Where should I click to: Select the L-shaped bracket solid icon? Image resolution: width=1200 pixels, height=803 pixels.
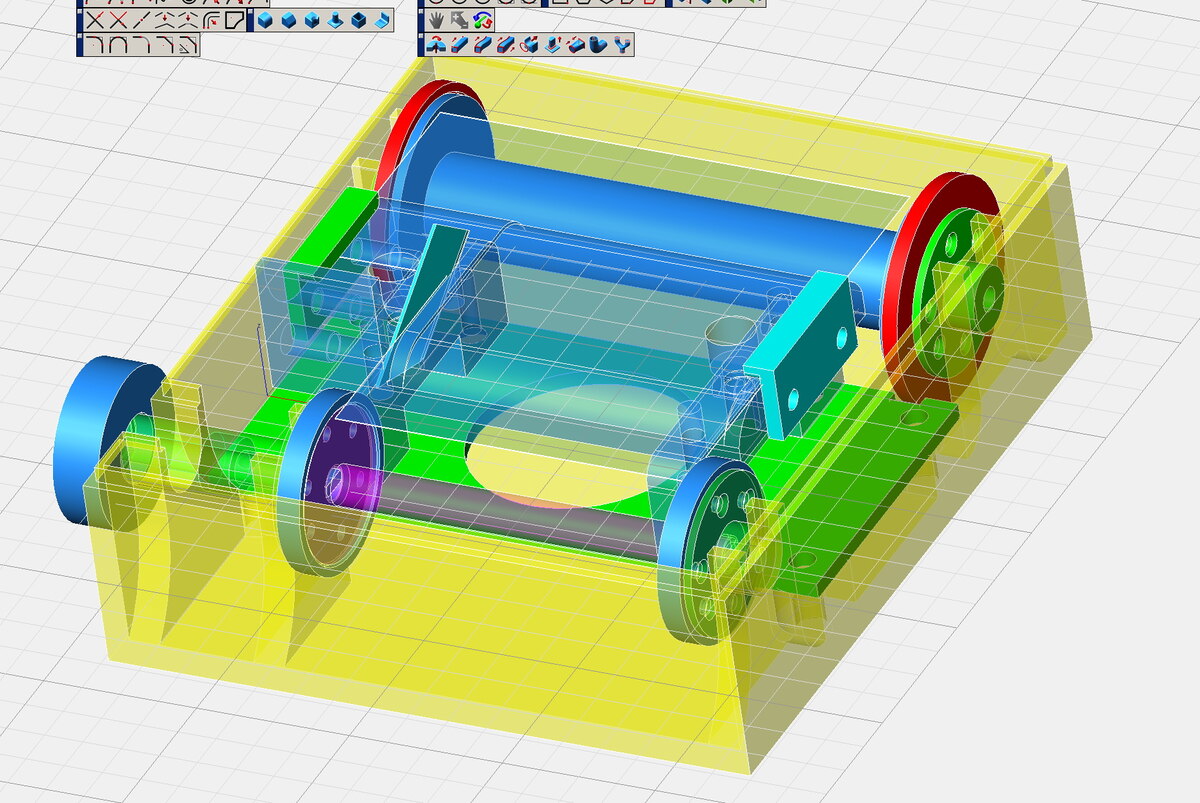(x=381, y=20)
